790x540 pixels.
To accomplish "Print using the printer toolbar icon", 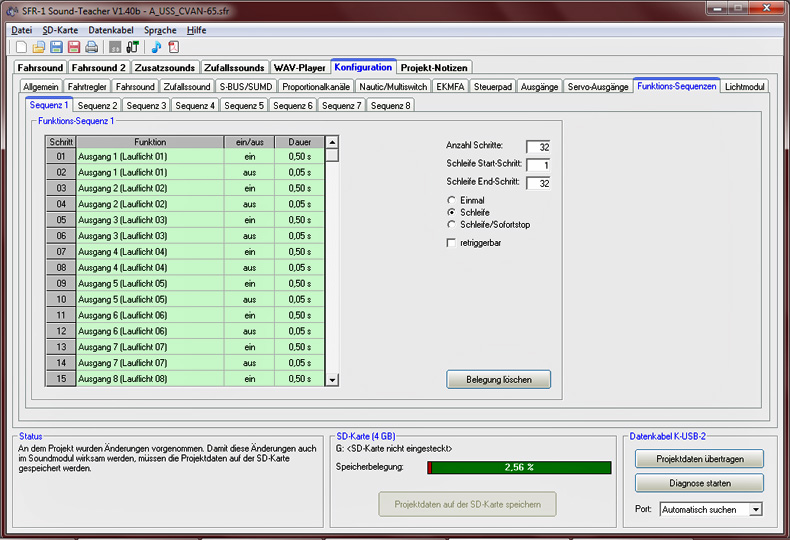I will [91, 47].
